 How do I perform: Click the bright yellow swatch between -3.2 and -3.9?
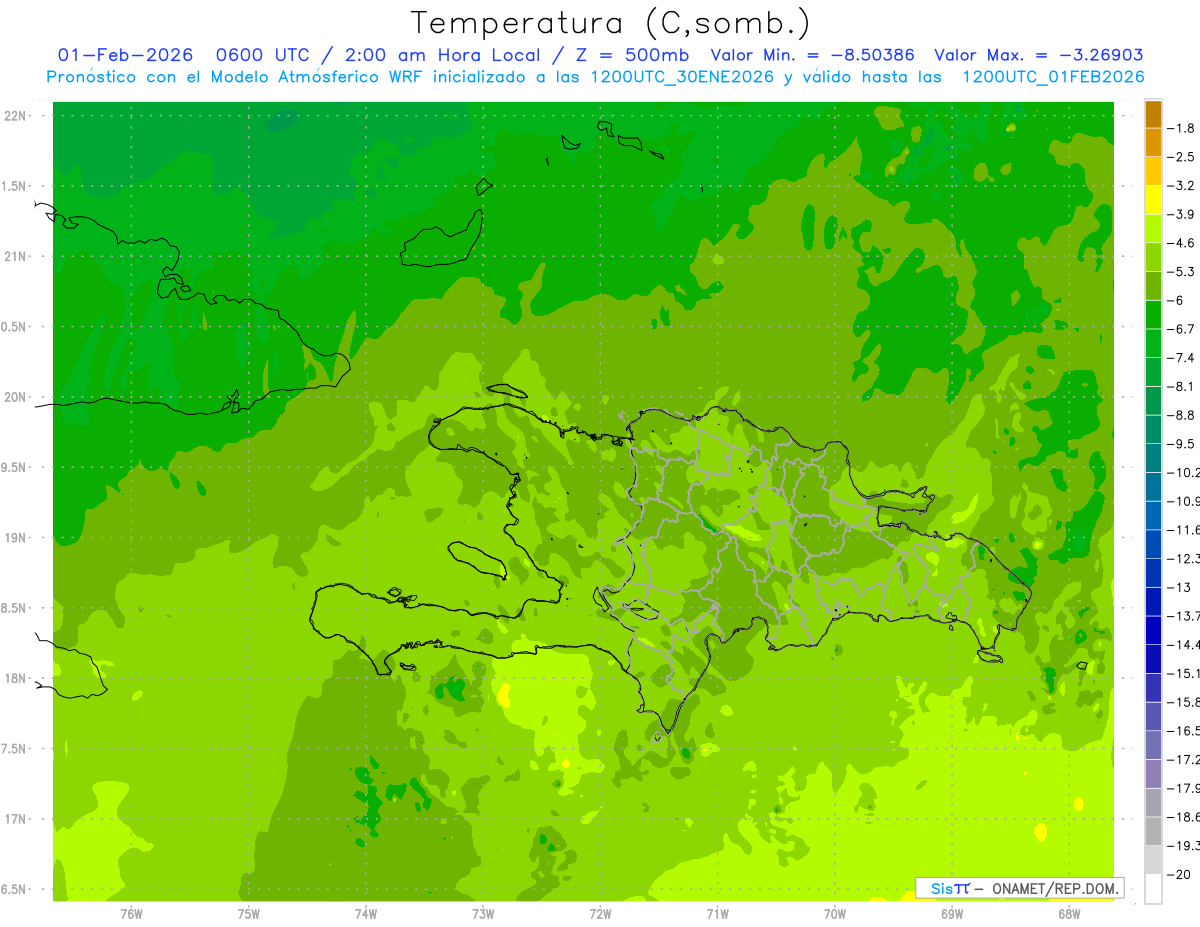pos(1153,200)
